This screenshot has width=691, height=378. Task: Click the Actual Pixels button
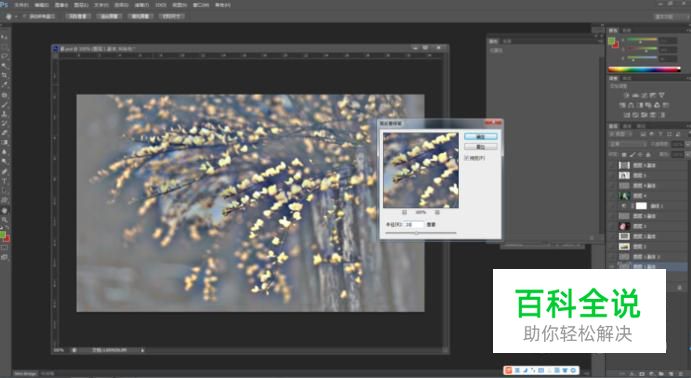78,16
